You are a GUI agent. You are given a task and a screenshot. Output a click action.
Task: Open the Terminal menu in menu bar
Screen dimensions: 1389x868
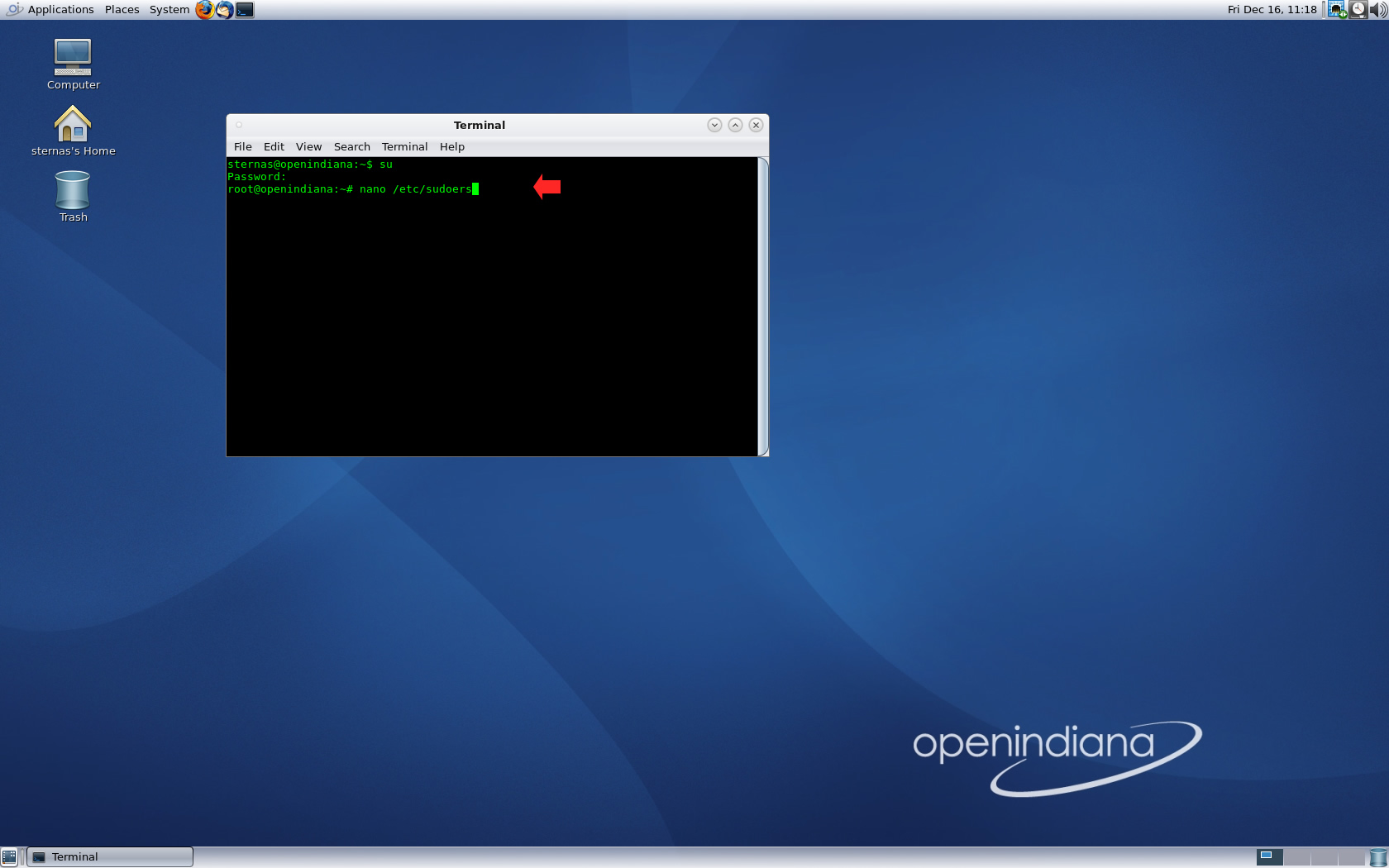pyautogui.click(x=404, y=147)
